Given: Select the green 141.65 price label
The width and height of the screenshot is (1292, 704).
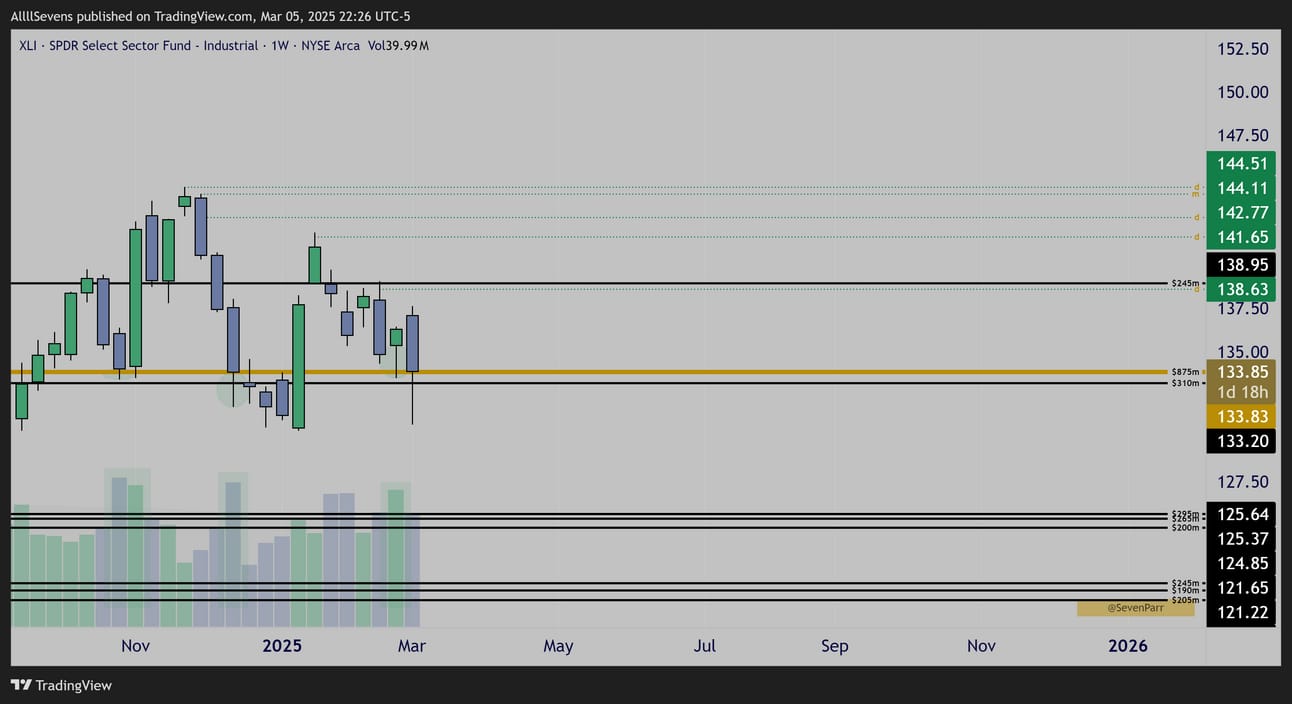Looking at the screenshot, I should point(1241,237).
